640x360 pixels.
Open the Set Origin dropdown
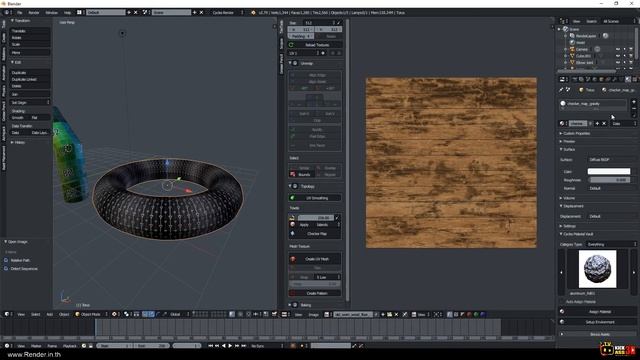tap(30, 102)
